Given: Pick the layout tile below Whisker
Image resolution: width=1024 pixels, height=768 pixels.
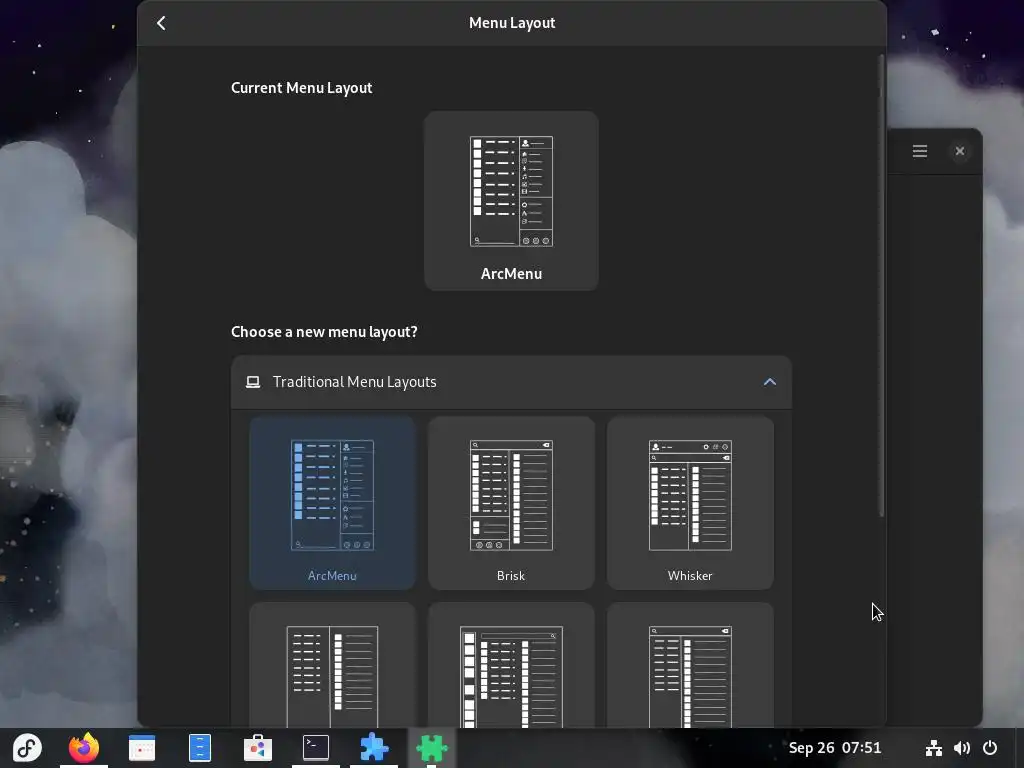Looking at the screenshot, I should tap(690, 665).
